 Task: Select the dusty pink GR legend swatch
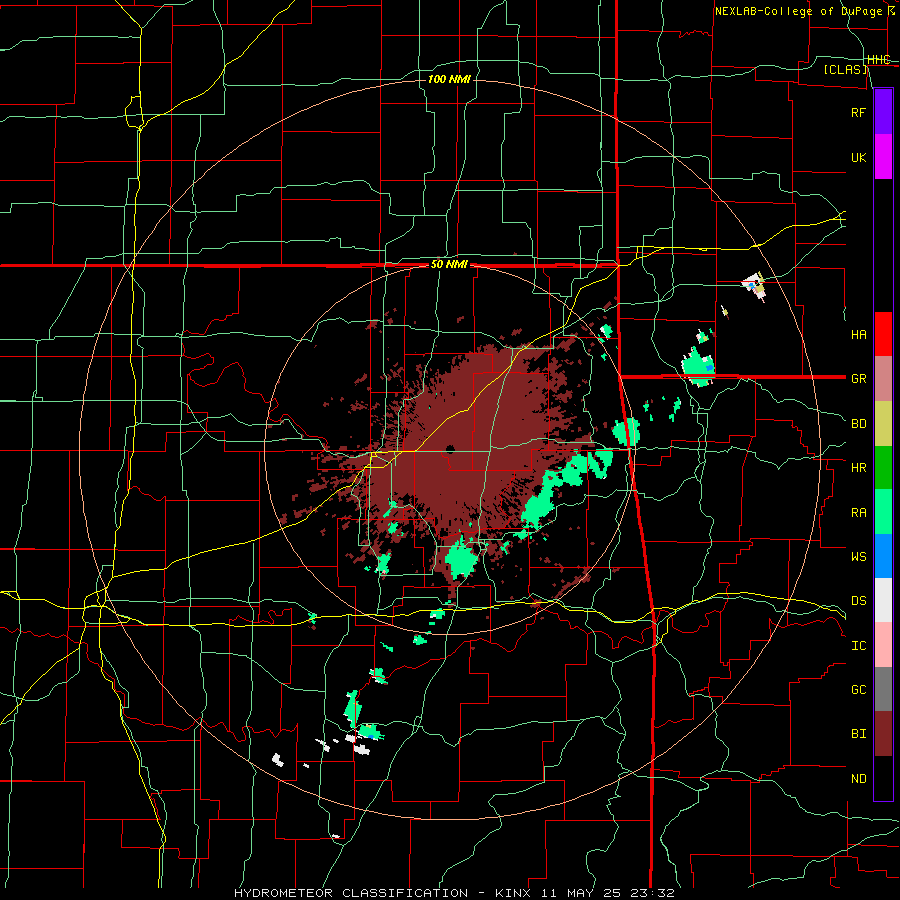pos(883,379)
